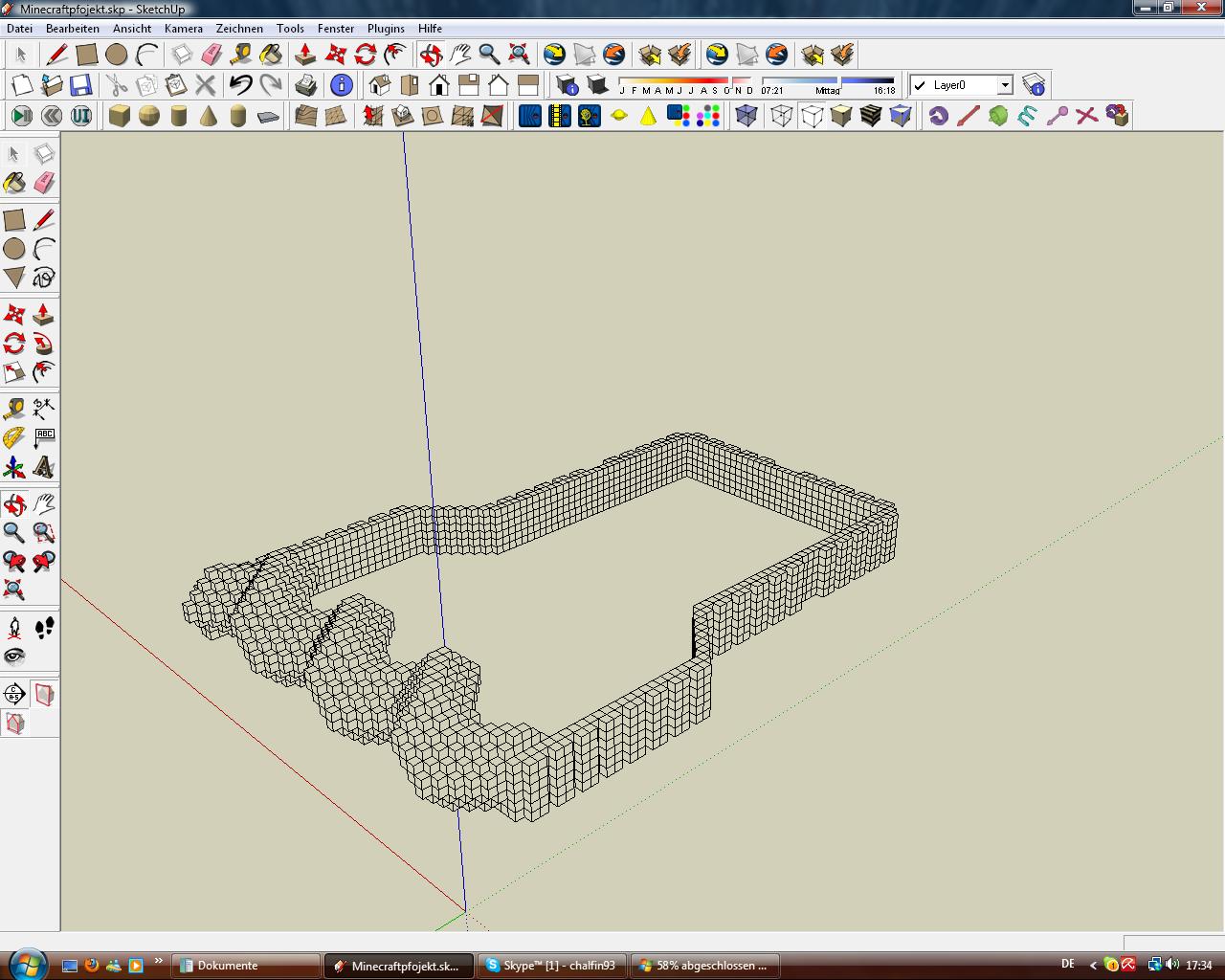Choose the Polygon triangle tool
Viewport: 1225px width, 980px height.
pos(14,278)
